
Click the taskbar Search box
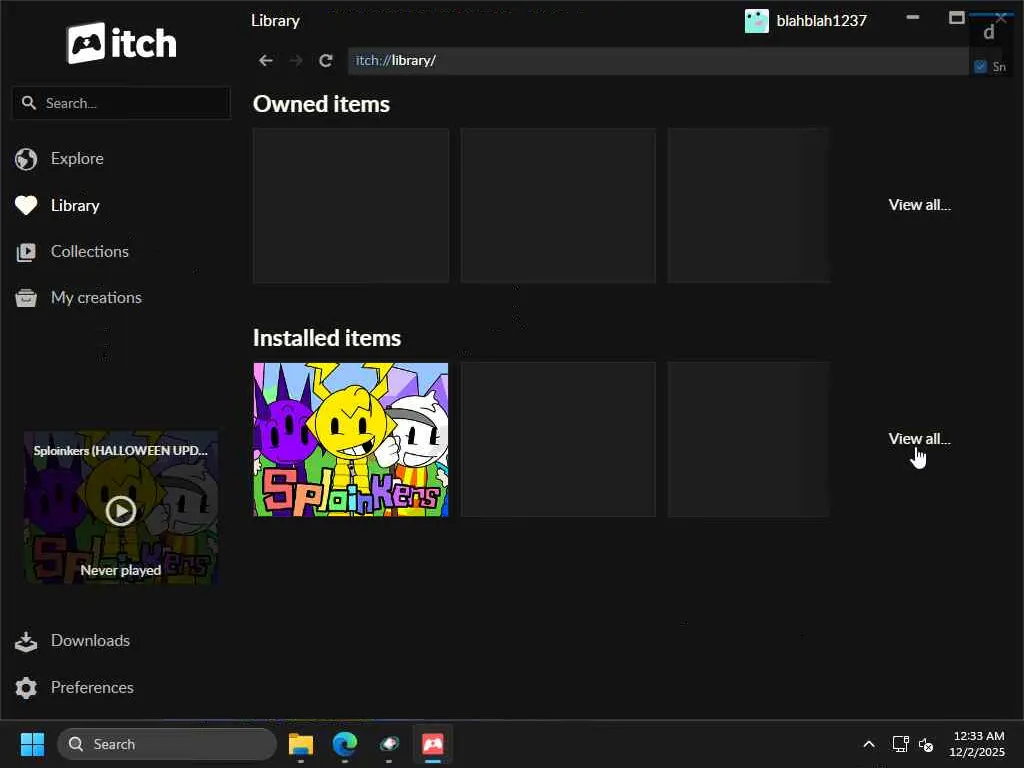click(167, 744)
